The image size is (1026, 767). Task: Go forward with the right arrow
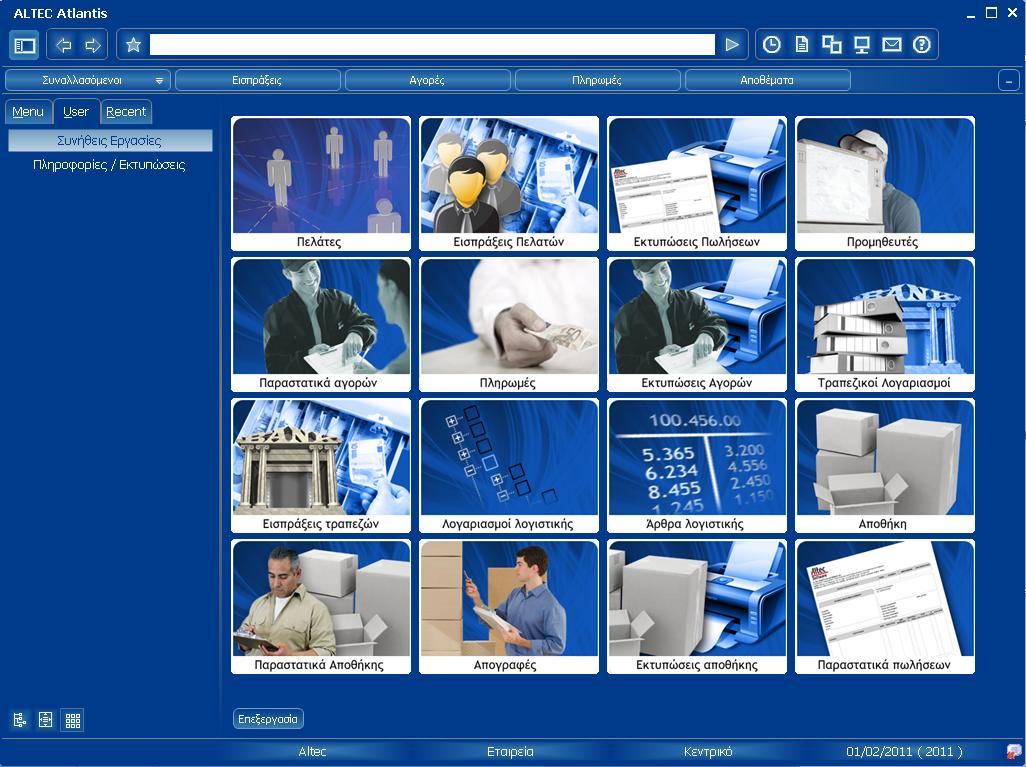click(x=93, y=45)
